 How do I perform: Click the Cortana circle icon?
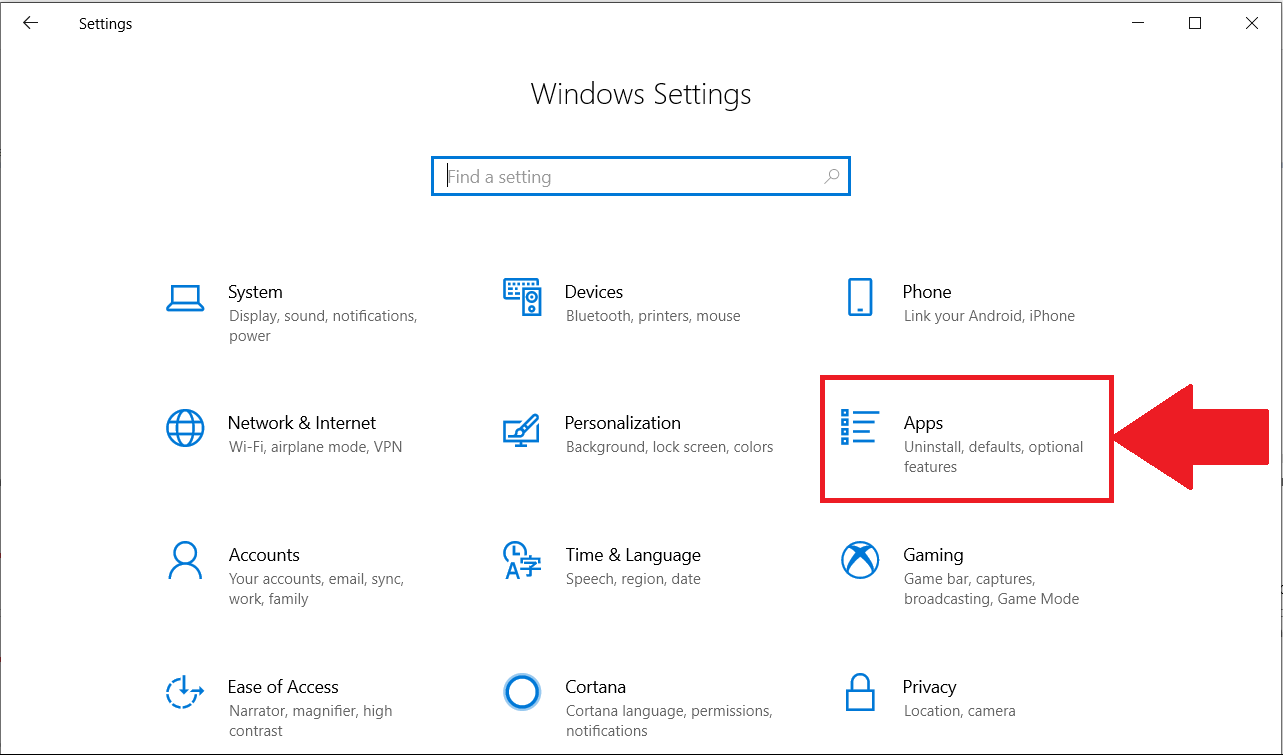[x=522, y=692]
